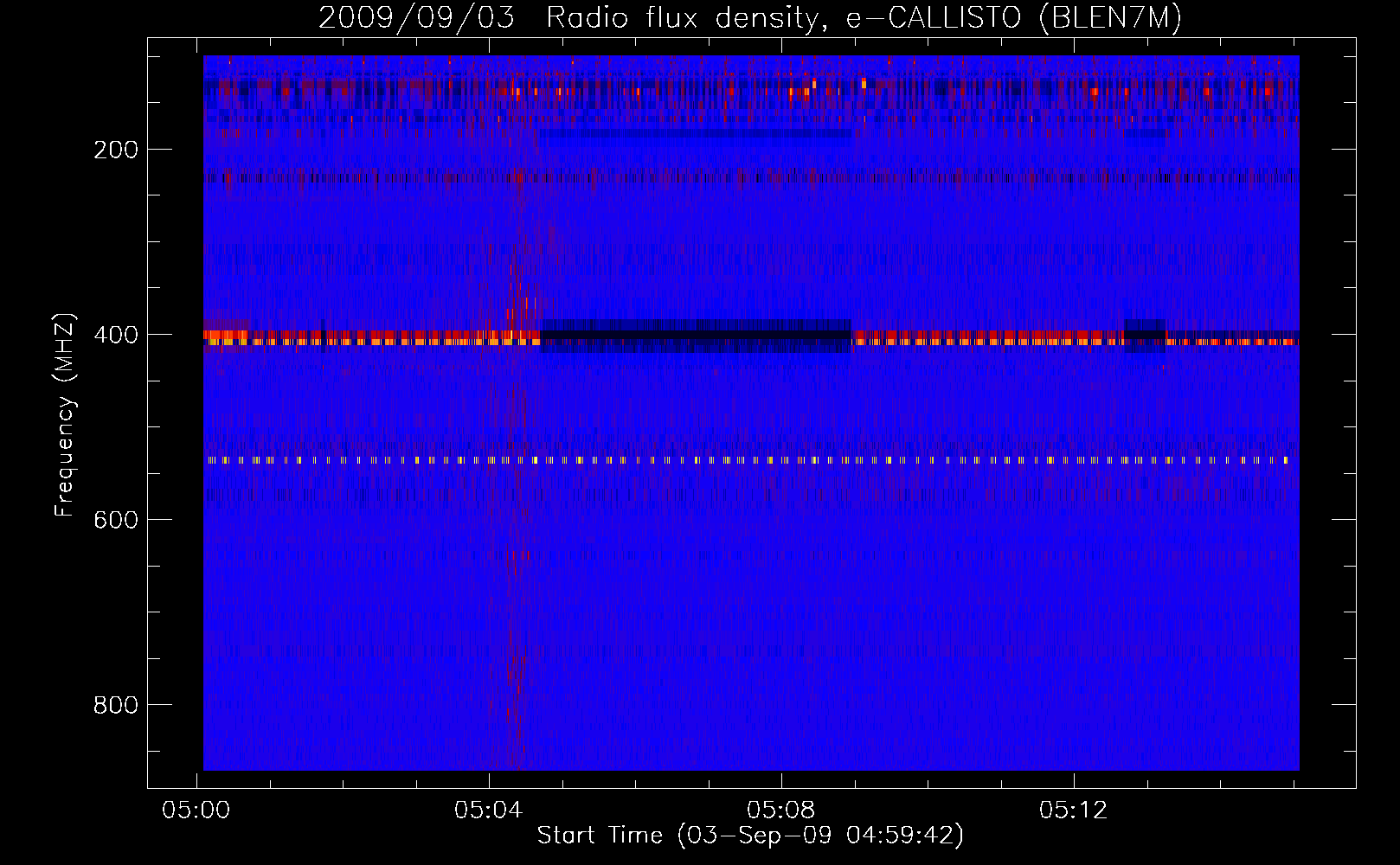Viewport: 1400px width, 865px height.
Task: Click the 05:04 time tick label
Action: (x=489, y=811)
